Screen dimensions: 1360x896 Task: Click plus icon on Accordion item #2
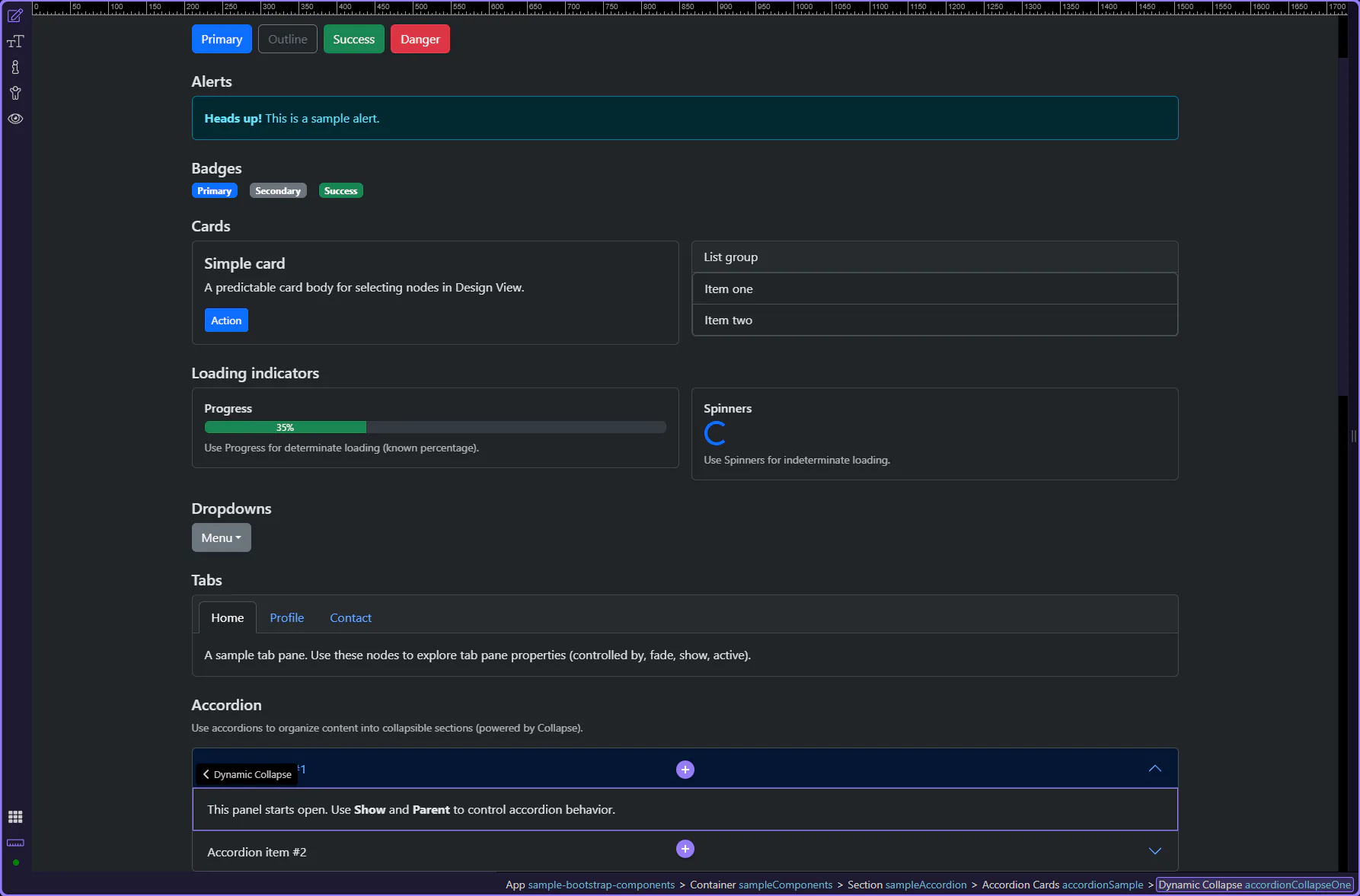point(685,849)
